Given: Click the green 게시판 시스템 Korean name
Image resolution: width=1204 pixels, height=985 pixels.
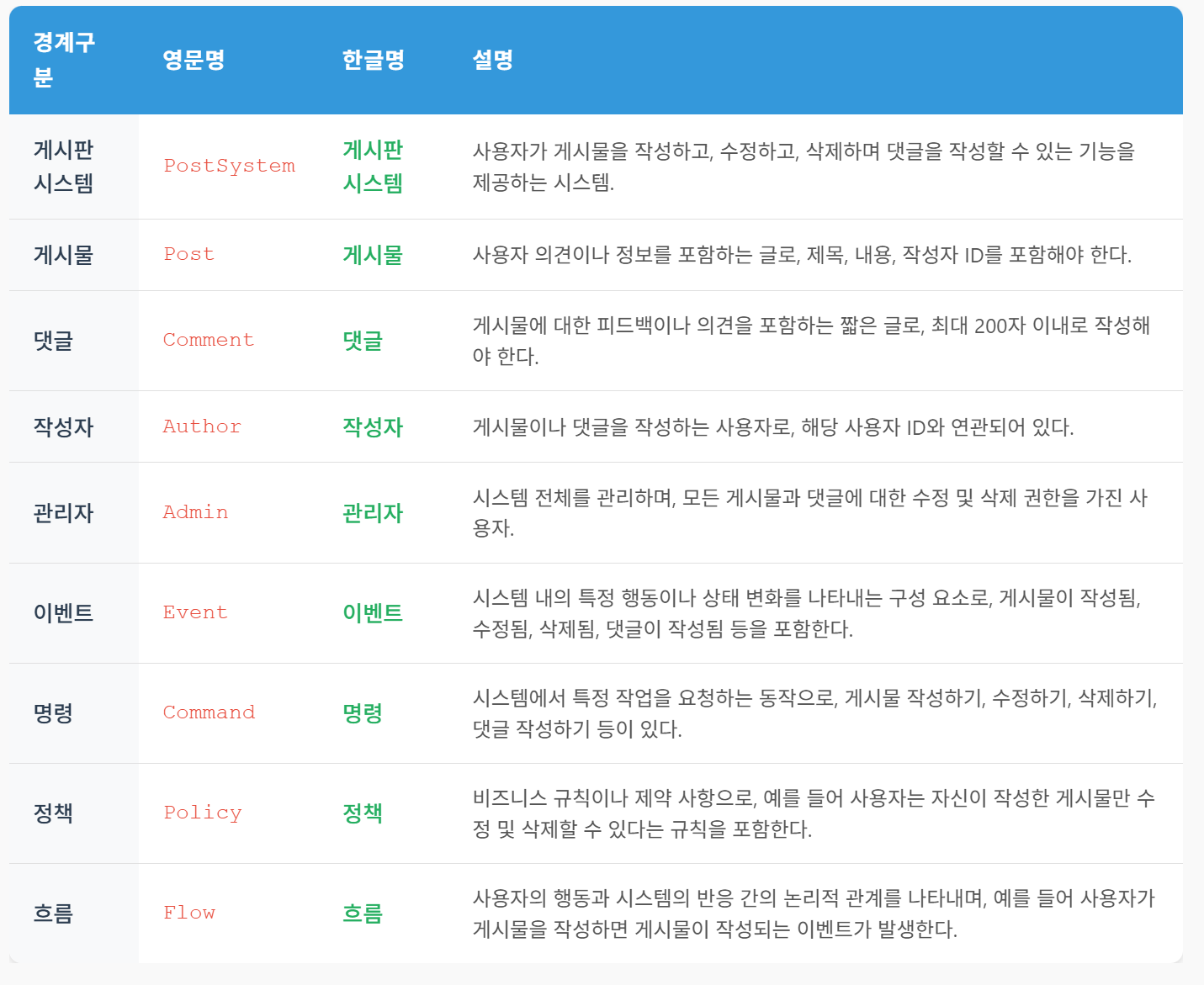Looking at the screenshot, I should coord(373,167).
